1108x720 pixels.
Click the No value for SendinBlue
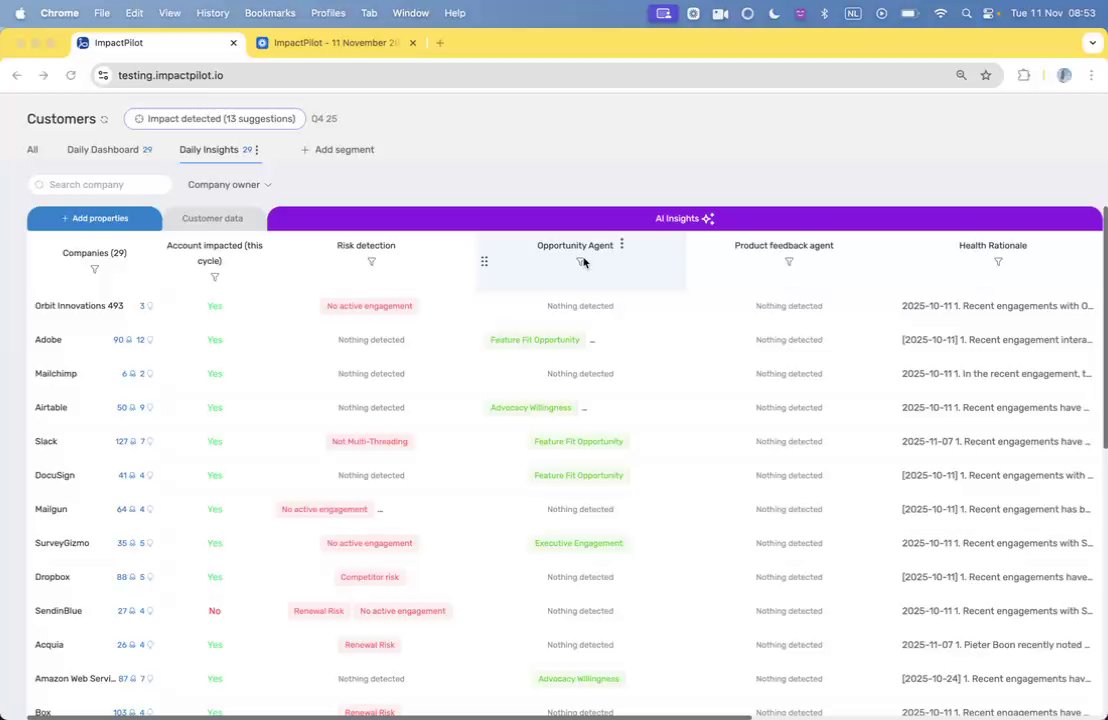(215, 611)
